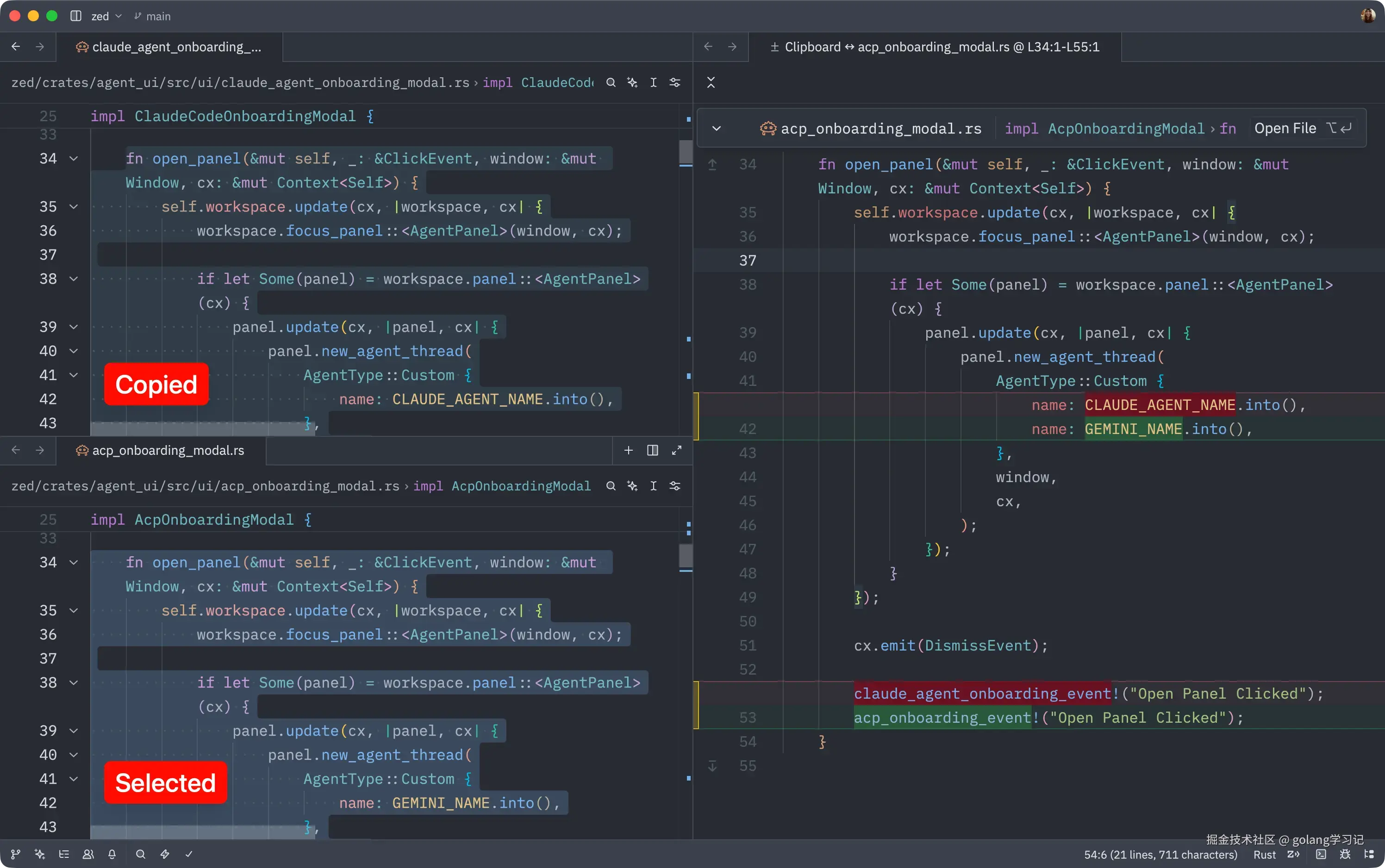The width and height of the screenshot is (1385, 868).
Task: Fold line 34 in top-left editor
Action: (74, 158)
